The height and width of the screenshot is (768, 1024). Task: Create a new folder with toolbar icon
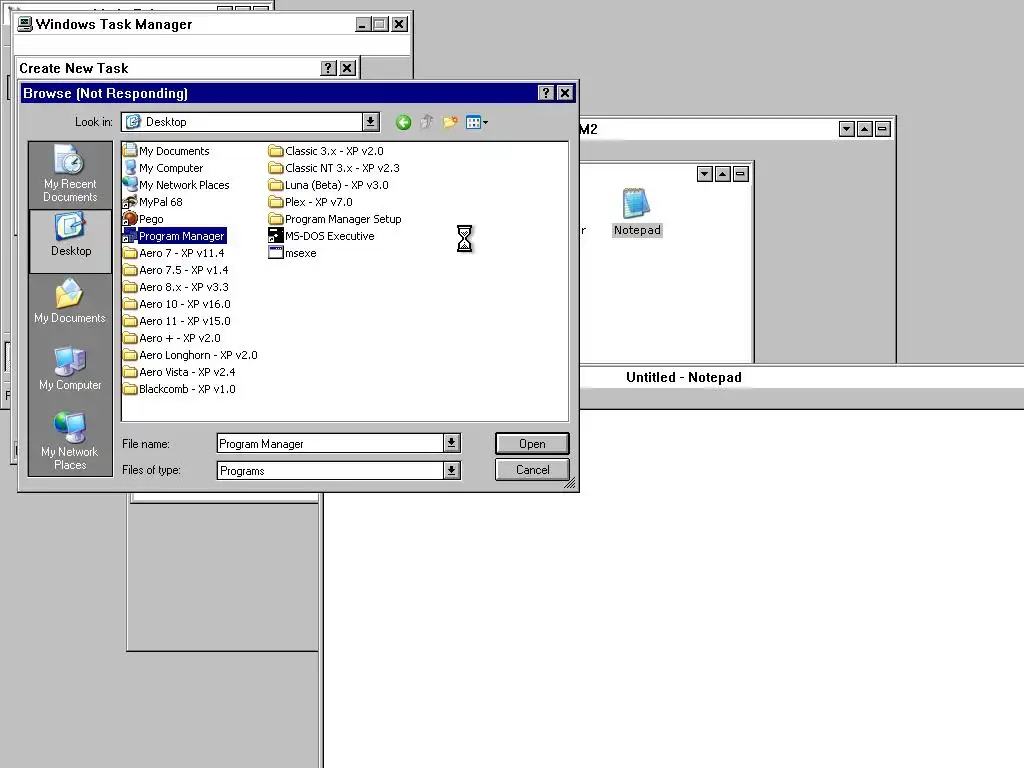(450, 122)
